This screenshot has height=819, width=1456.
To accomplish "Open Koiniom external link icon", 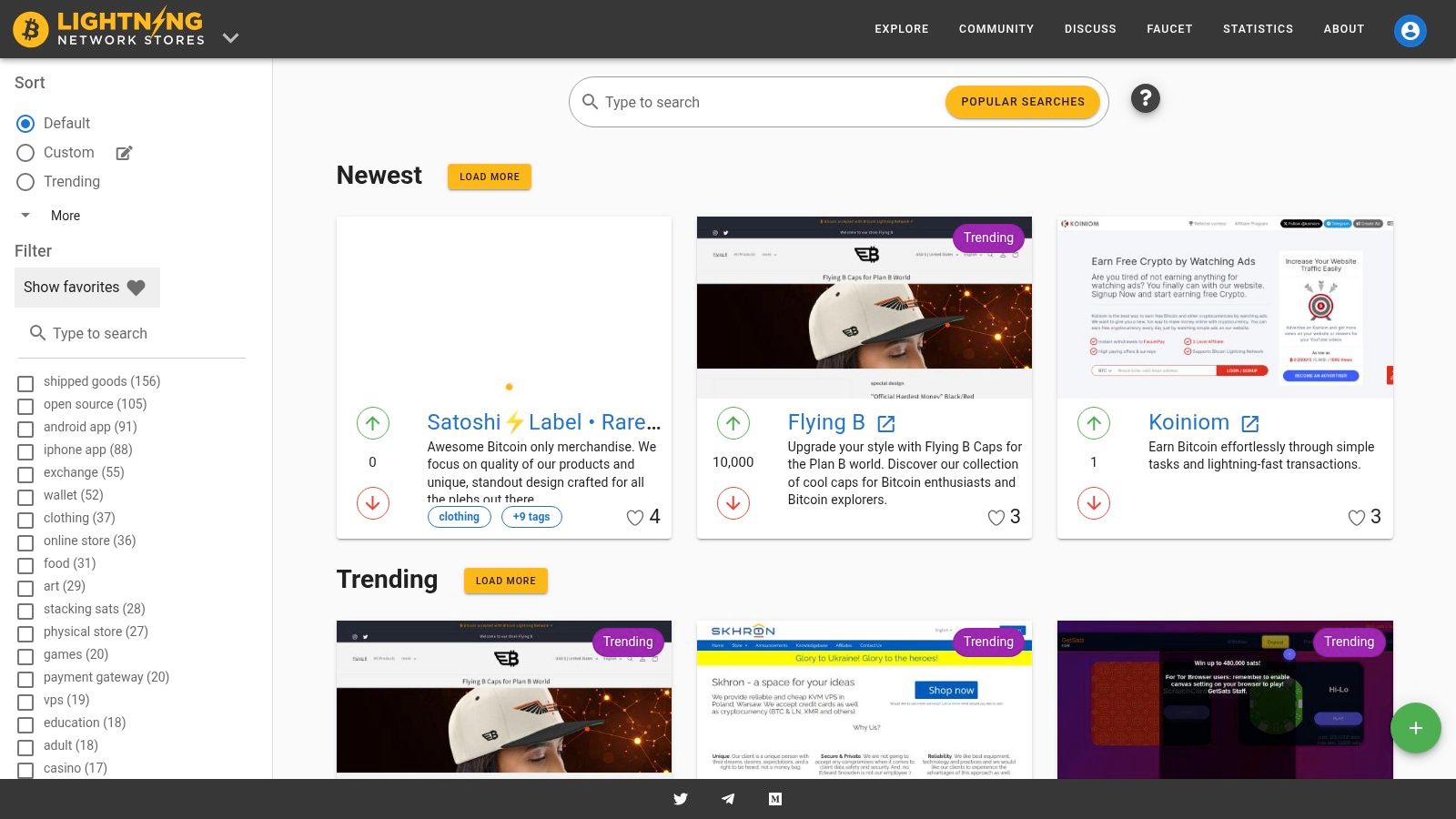I will [1250, 423].
